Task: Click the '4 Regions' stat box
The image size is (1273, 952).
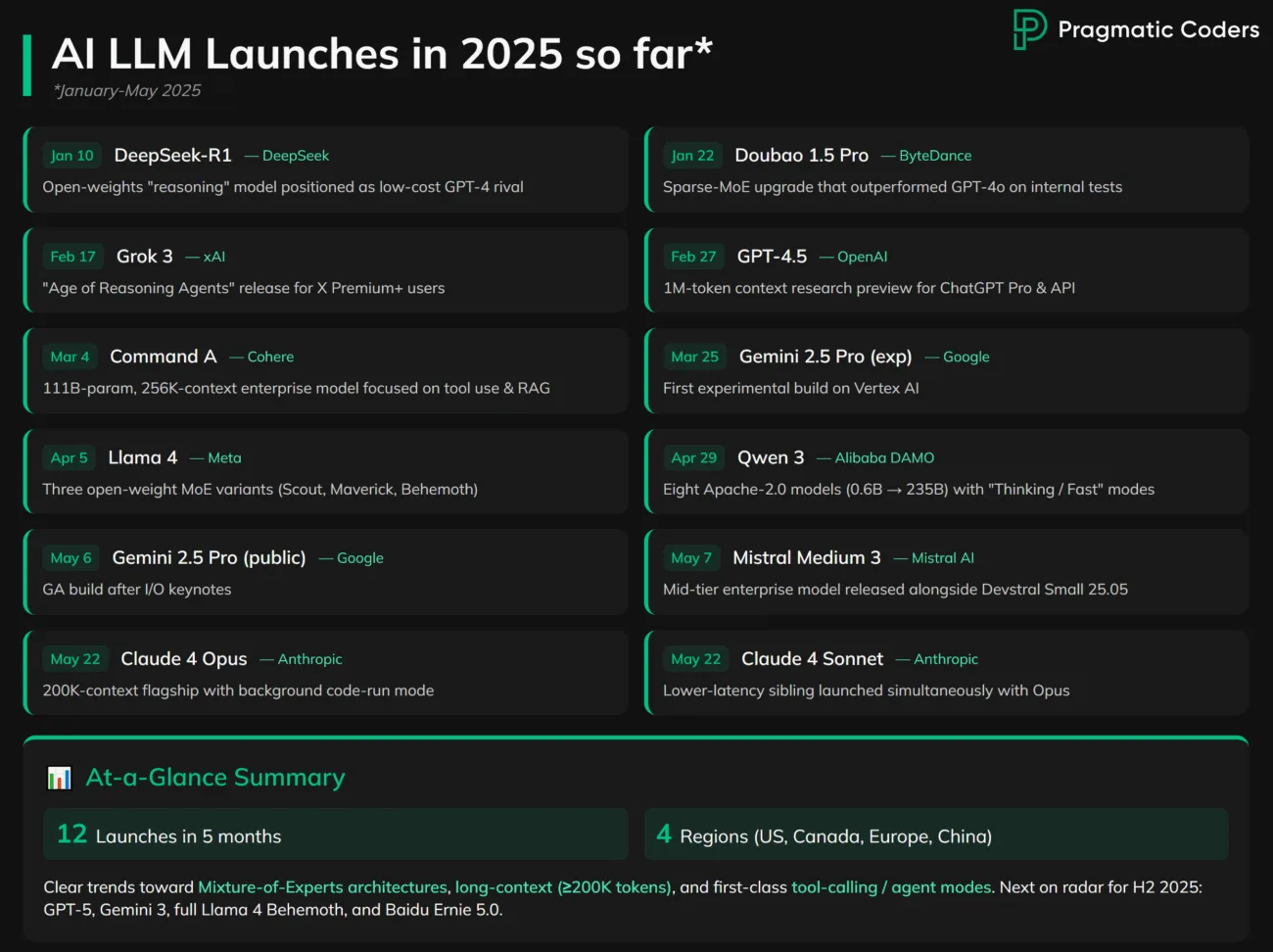Action: 936,834
